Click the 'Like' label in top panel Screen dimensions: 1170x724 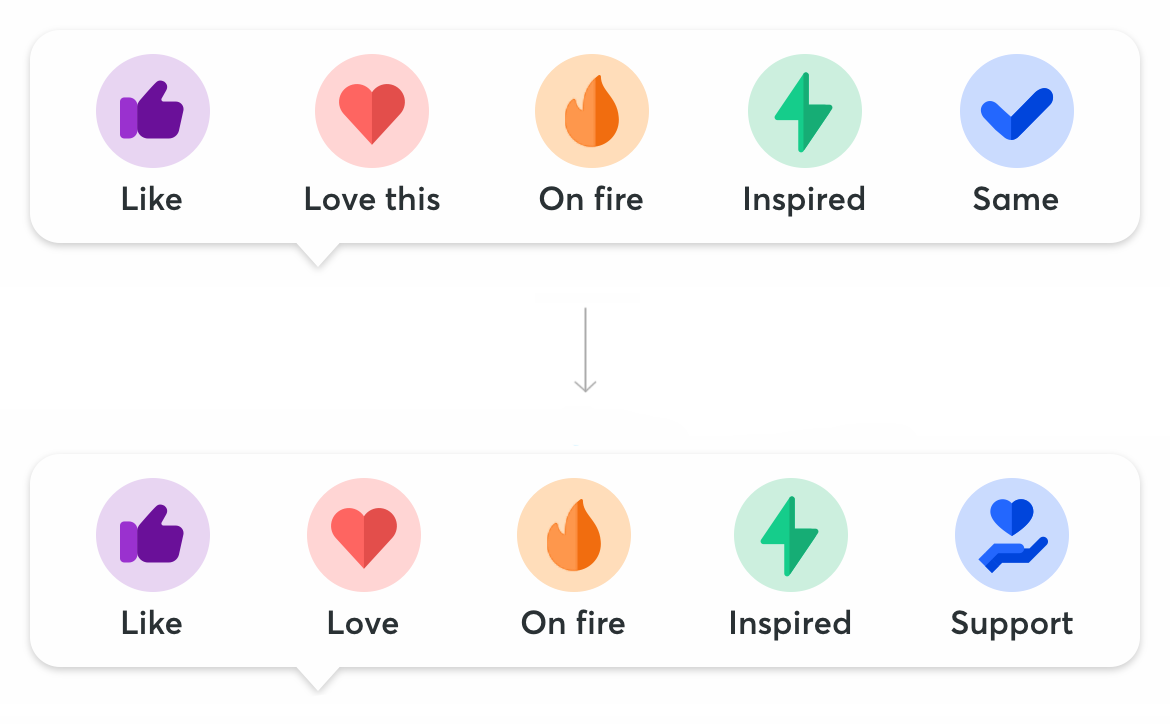(x=151, y=199)
